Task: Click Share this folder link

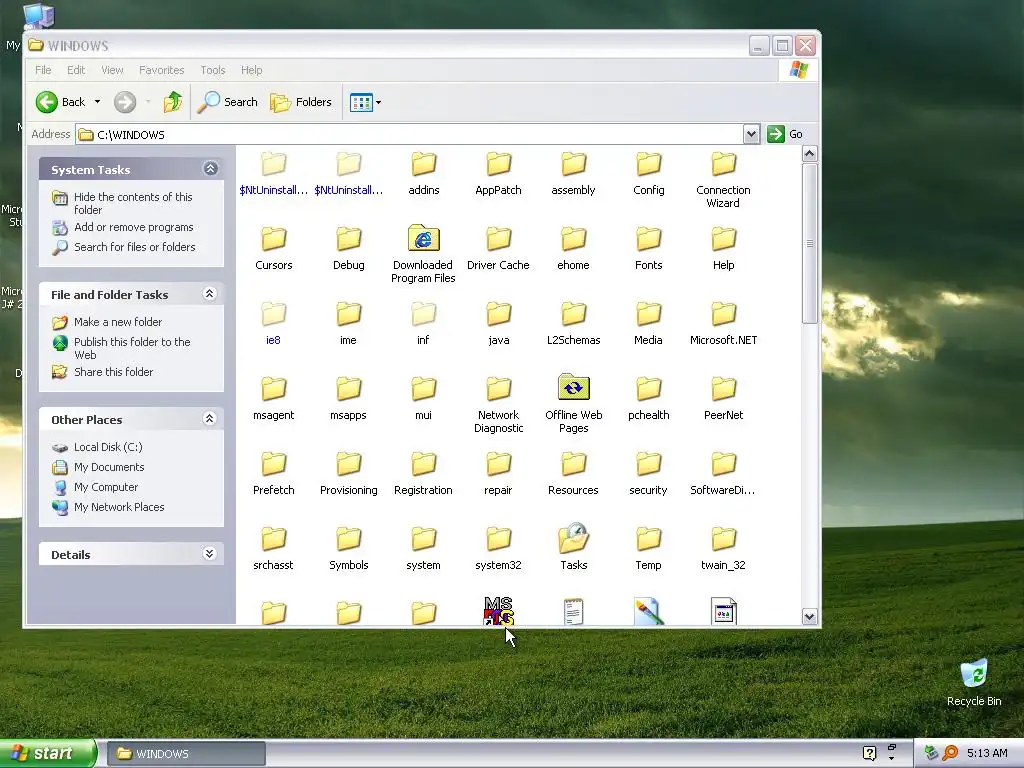Action: click(113, 372)
